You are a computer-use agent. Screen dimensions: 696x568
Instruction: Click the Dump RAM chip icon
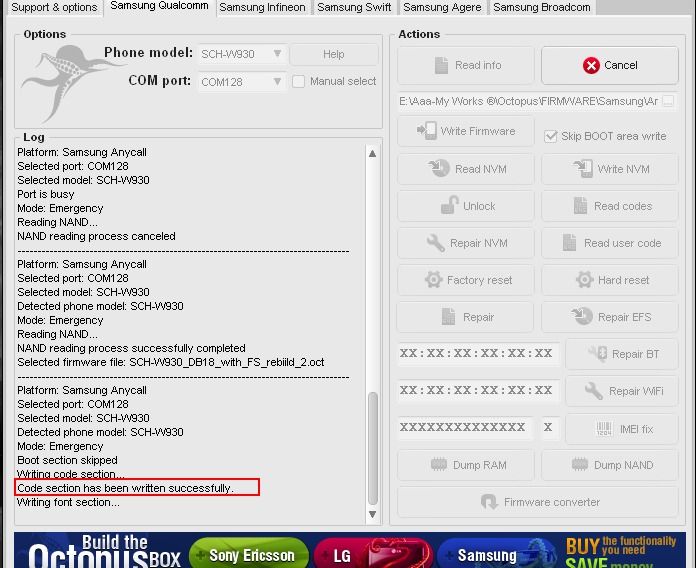click(x=439, y=465)
